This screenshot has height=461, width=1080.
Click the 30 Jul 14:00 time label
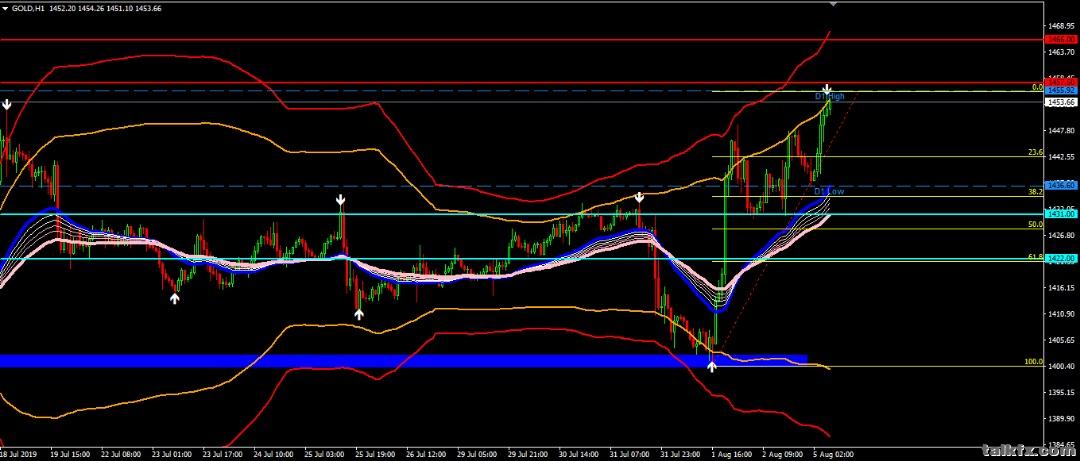point(579,455)
